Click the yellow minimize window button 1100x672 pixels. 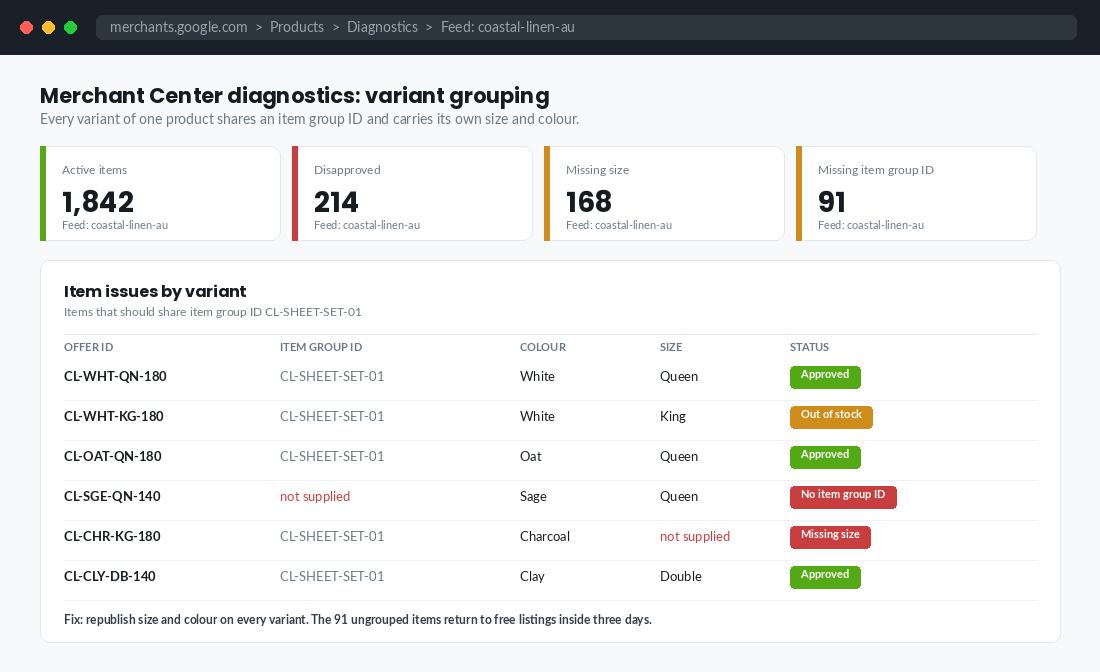48,27
